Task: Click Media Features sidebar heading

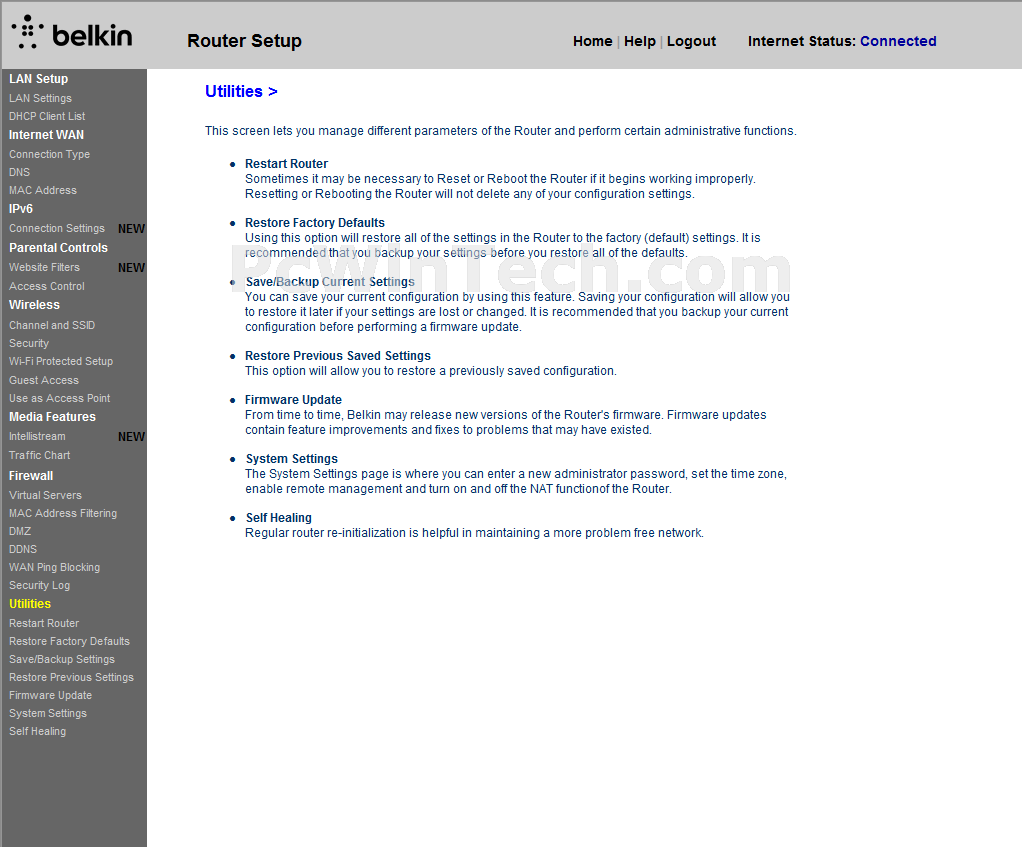Action: coord(52,417)
